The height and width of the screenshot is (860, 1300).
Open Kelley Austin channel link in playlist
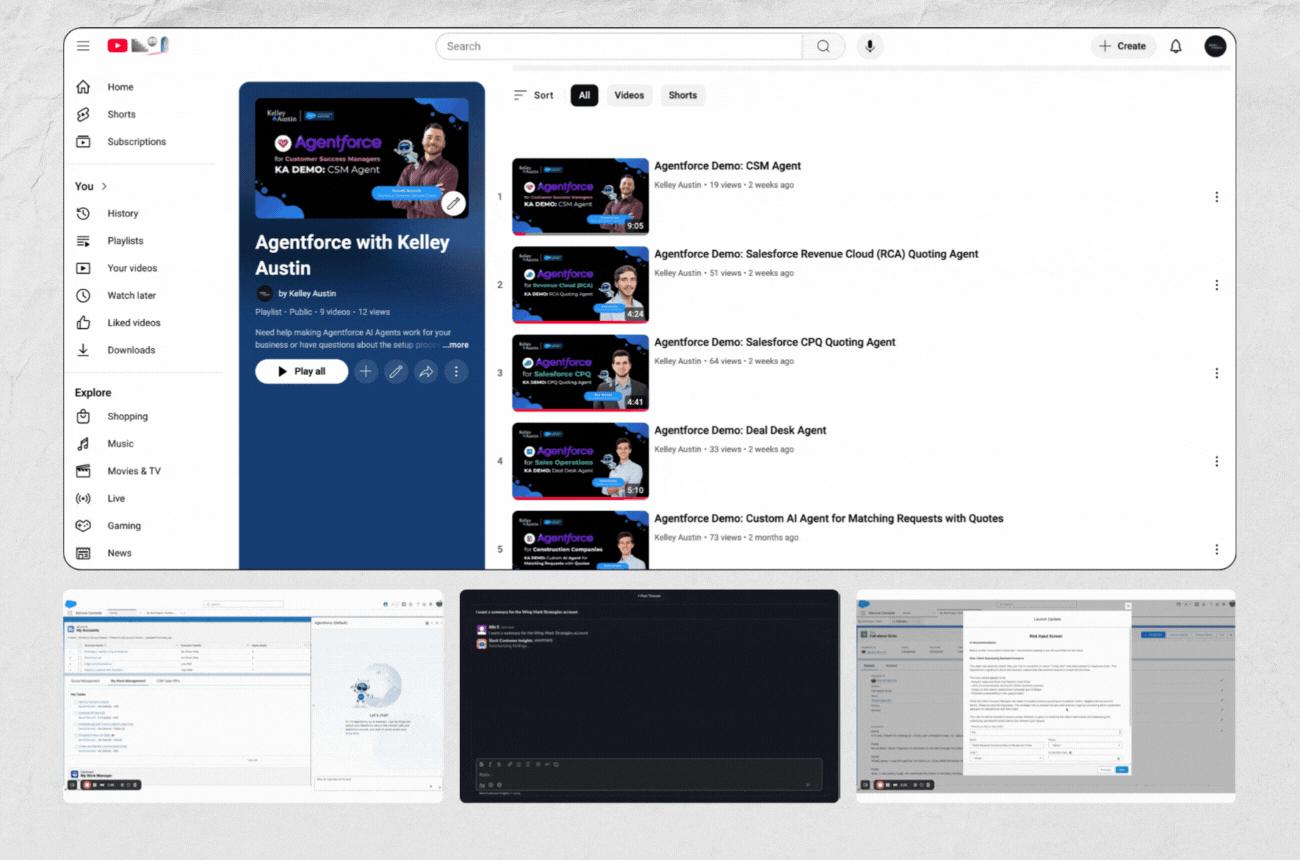[x=307, y=293]
